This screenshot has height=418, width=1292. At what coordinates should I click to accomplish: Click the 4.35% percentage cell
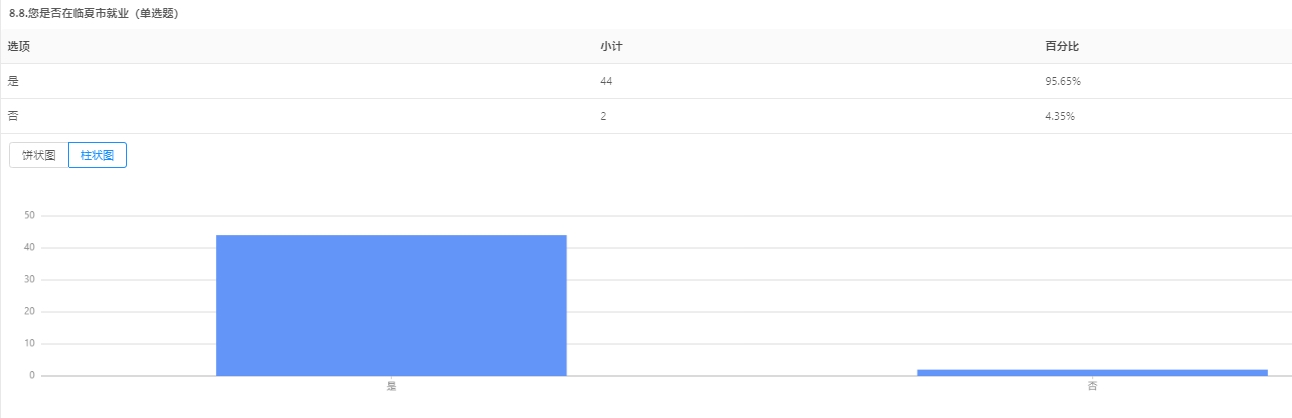(x=1059, y=116)
